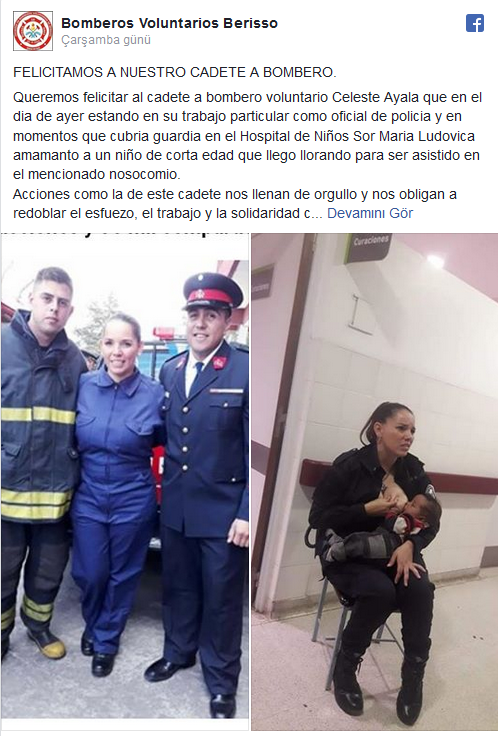Viewport: 498px width, 736px height.
Task: Open the Facebook logo icon
Action: coord(475,23)
